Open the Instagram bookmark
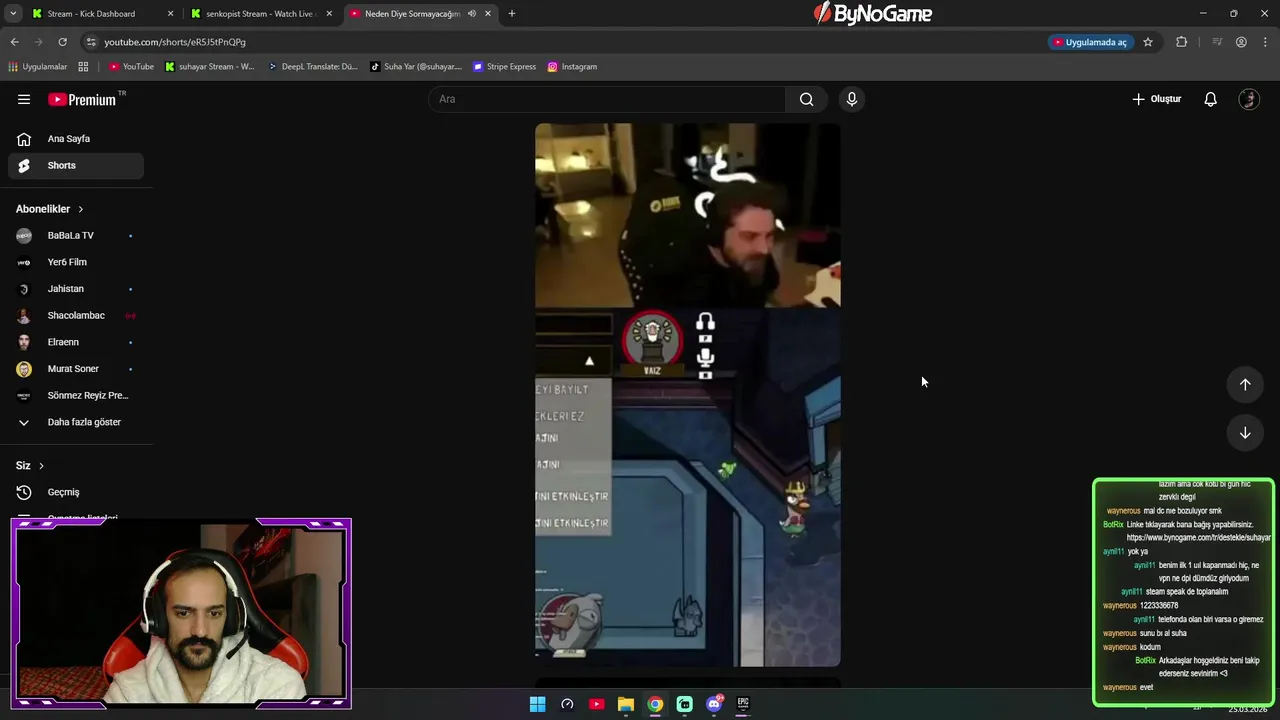 [573, 67]
